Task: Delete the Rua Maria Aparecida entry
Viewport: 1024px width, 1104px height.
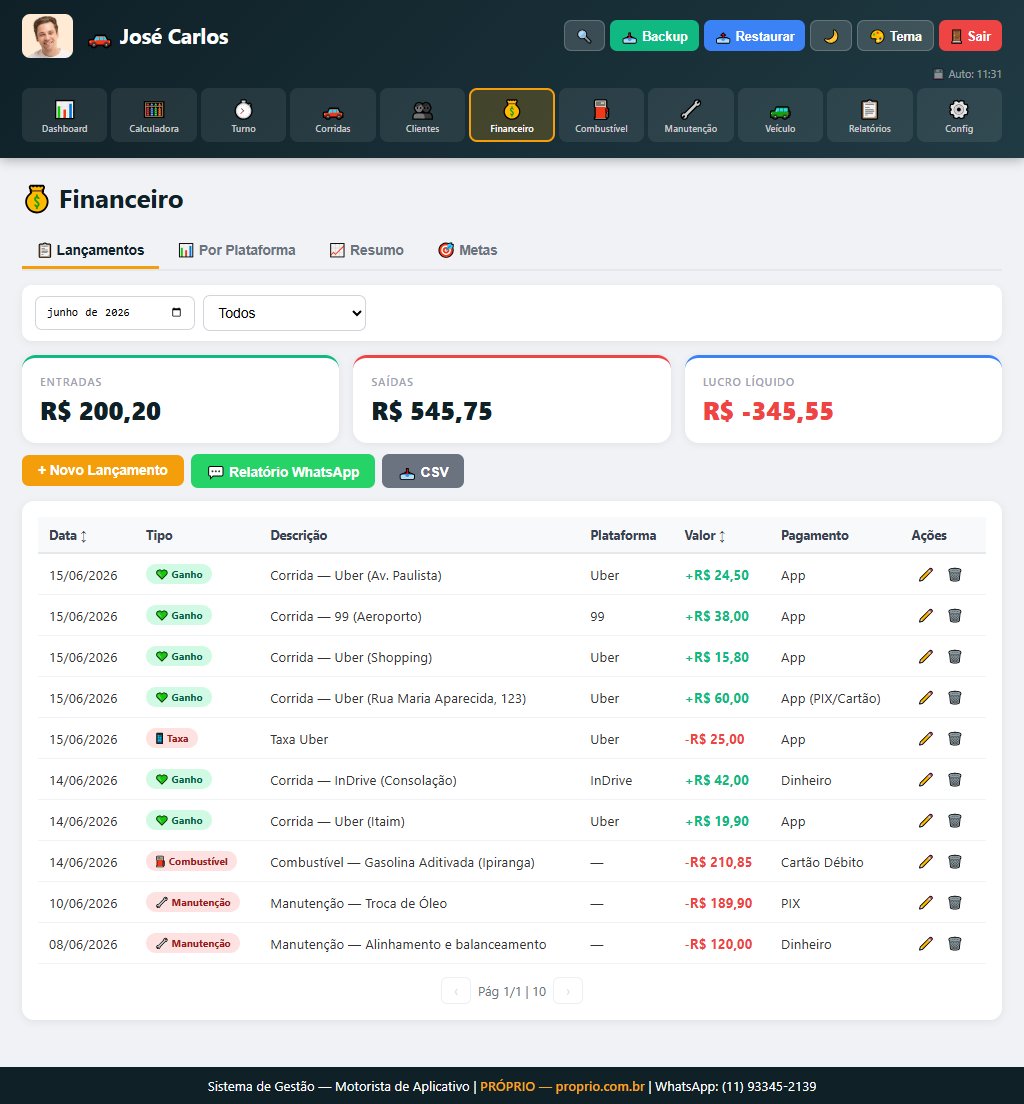Action: [955, 697]
